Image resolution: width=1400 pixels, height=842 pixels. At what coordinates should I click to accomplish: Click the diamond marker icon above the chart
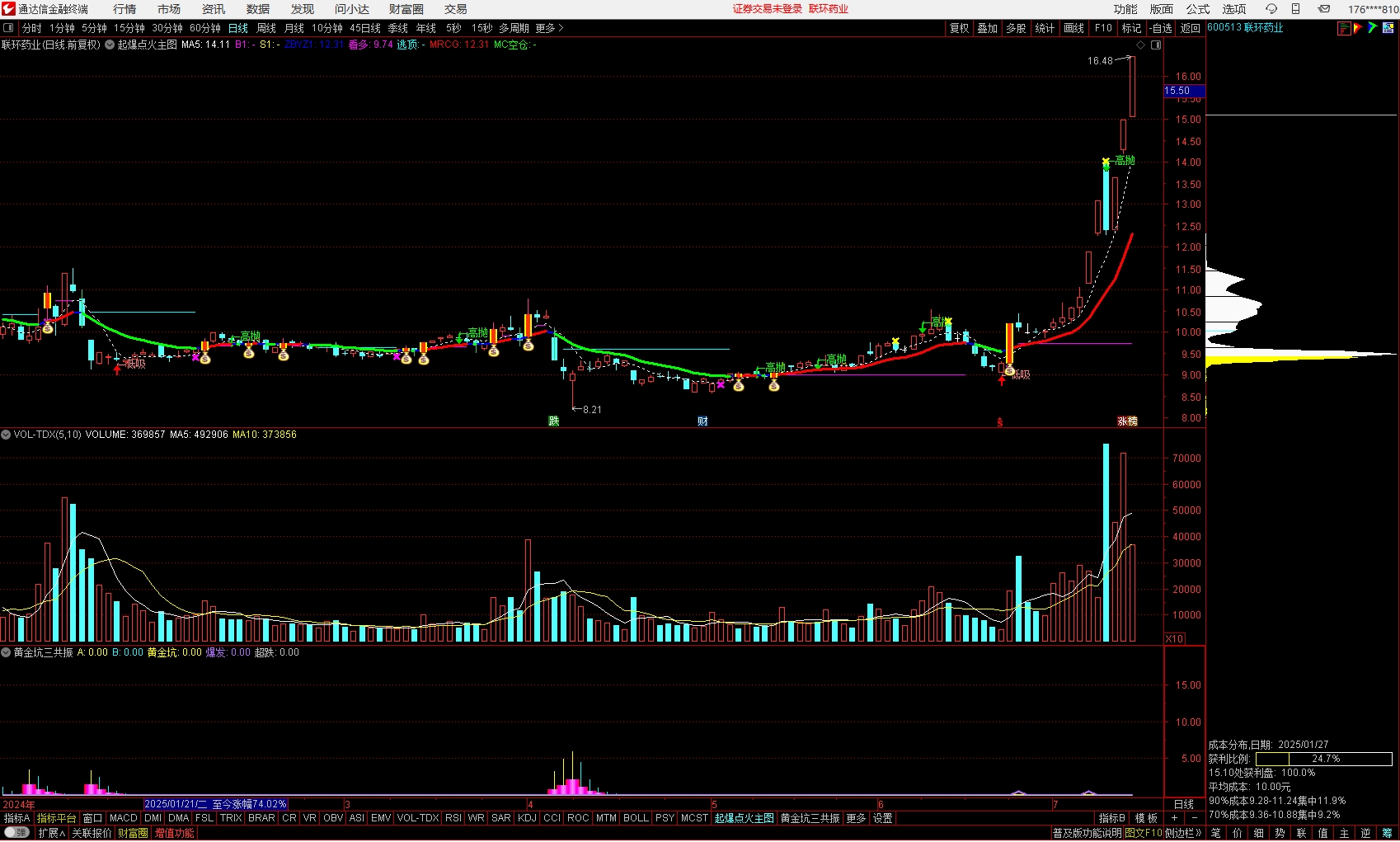(1140, 45)
